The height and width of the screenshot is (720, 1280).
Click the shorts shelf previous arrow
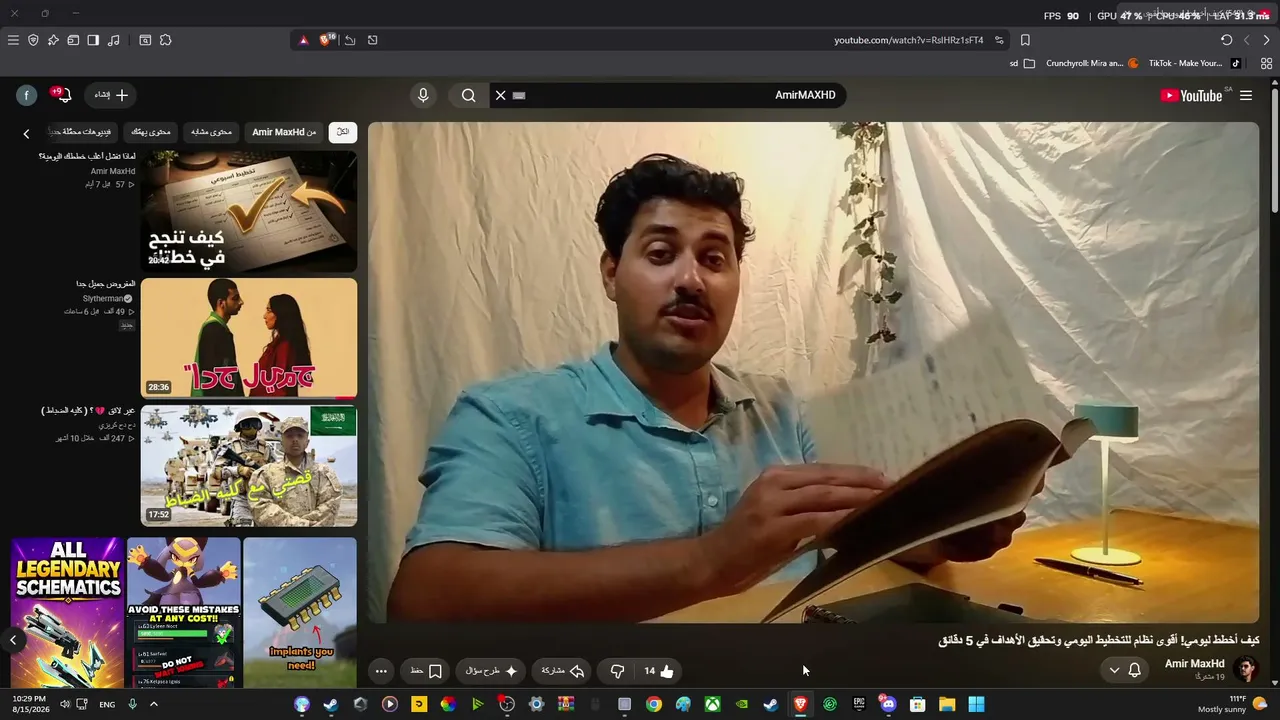pyautogui.click(x=13, y=640)
